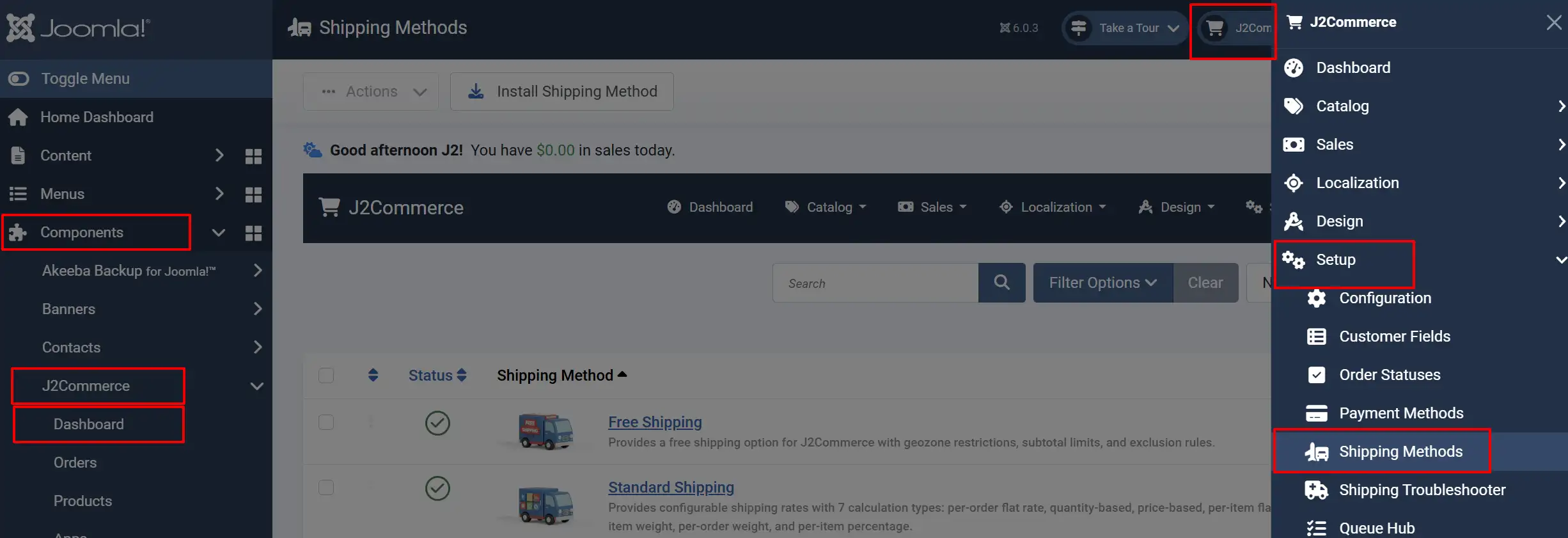The image size is (1568, 538).
Task: Open Content dashboard grid icon
Action: 253,156
